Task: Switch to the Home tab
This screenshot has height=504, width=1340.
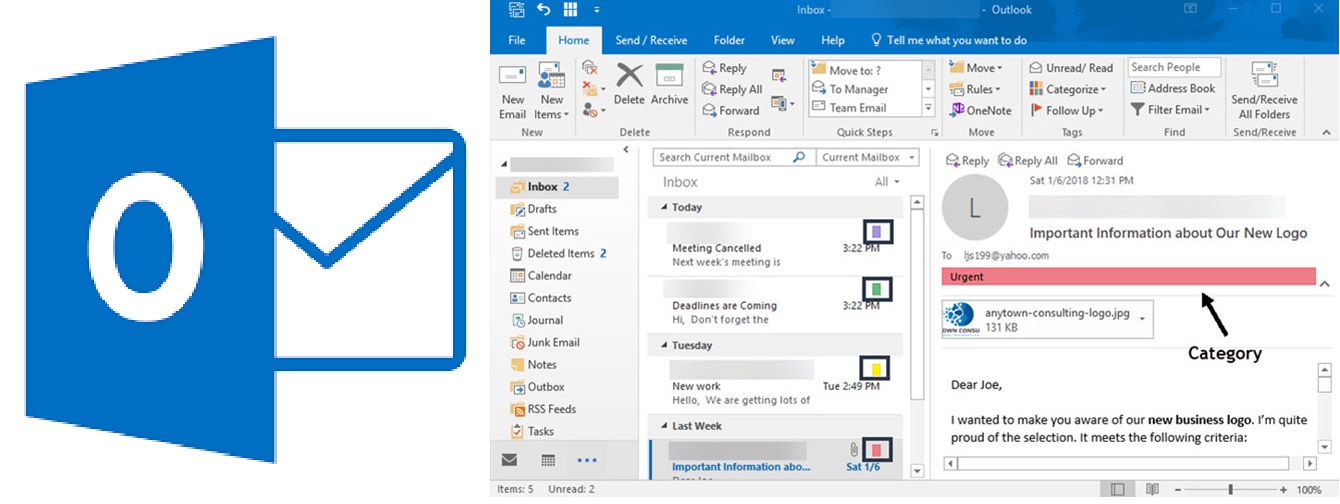Action: (574, 40)
